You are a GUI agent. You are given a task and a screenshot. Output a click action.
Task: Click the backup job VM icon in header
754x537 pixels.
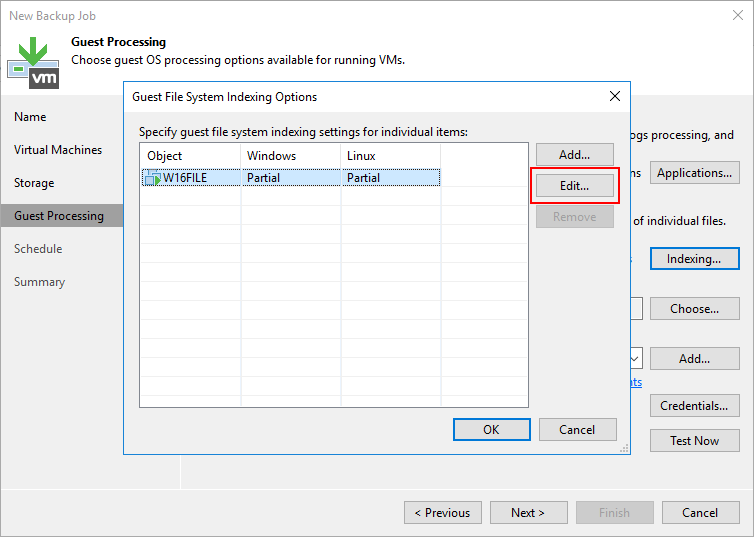(33, 60)
